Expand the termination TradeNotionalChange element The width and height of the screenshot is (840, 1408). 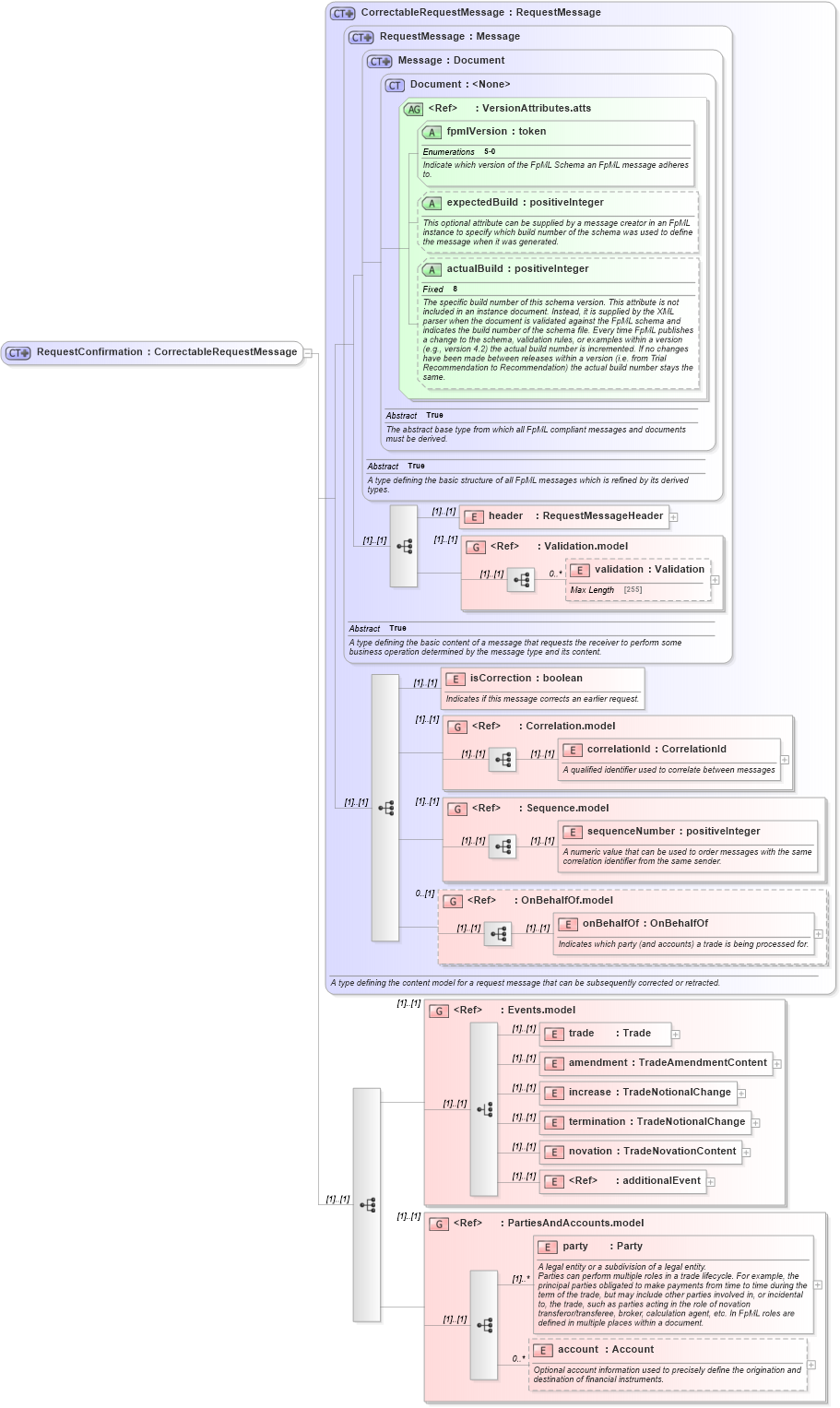coord(756,1123)
